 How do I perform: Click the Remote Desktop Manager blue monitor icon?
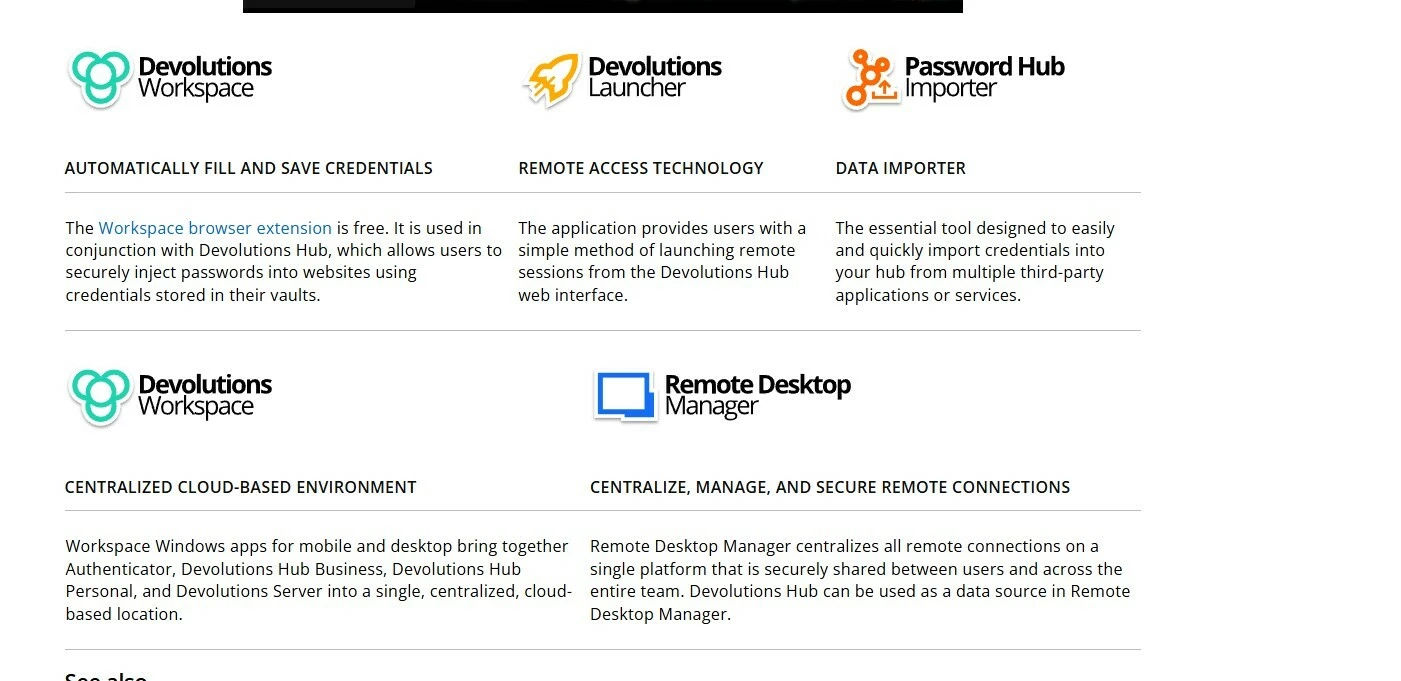[625, 396]
